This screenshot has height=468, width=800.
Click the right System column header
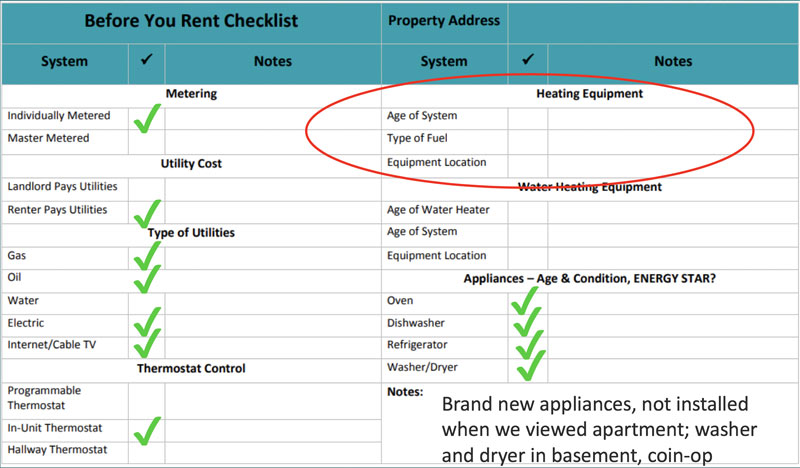444,61
